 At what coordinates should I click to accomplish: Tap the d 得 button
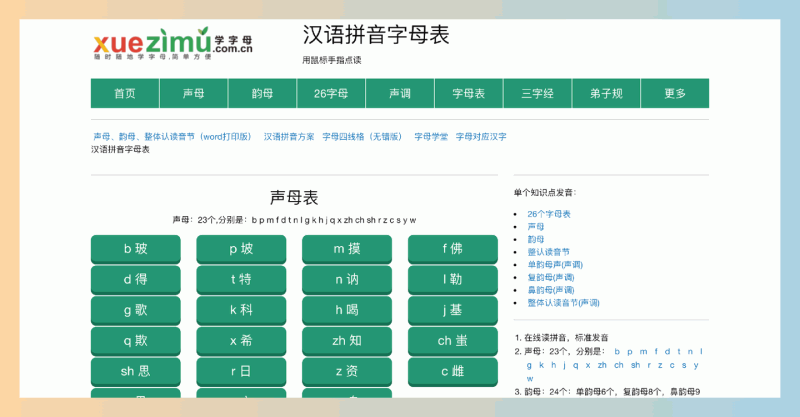click(136, 280)
